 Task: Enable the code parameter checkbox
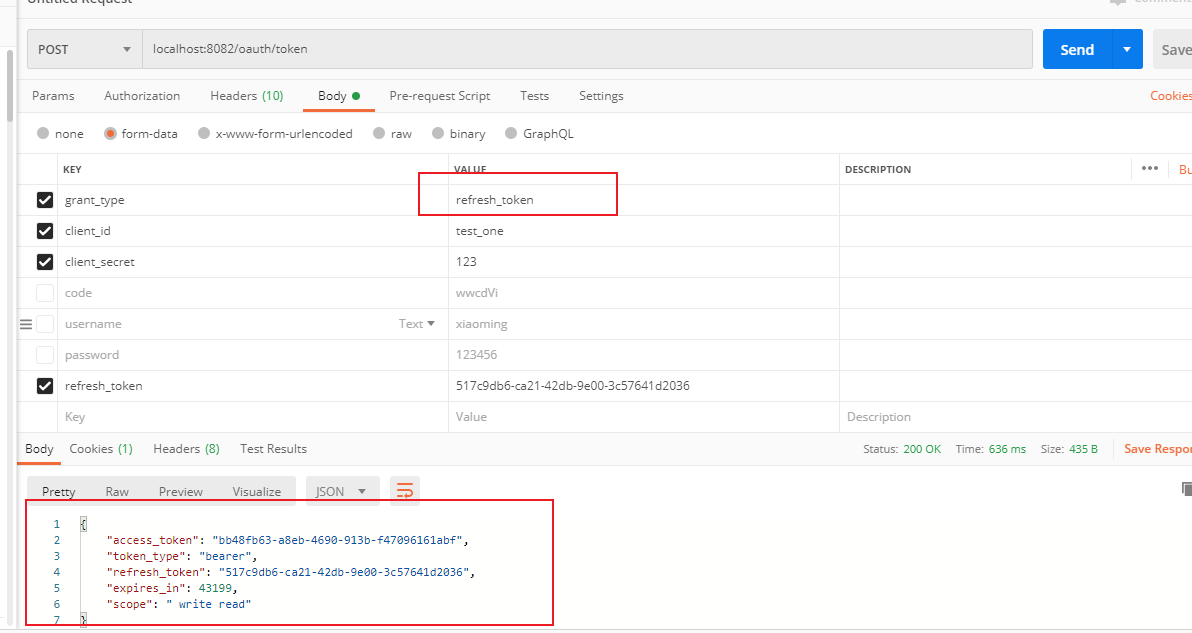pyautogui.click(x=44, y=292)
